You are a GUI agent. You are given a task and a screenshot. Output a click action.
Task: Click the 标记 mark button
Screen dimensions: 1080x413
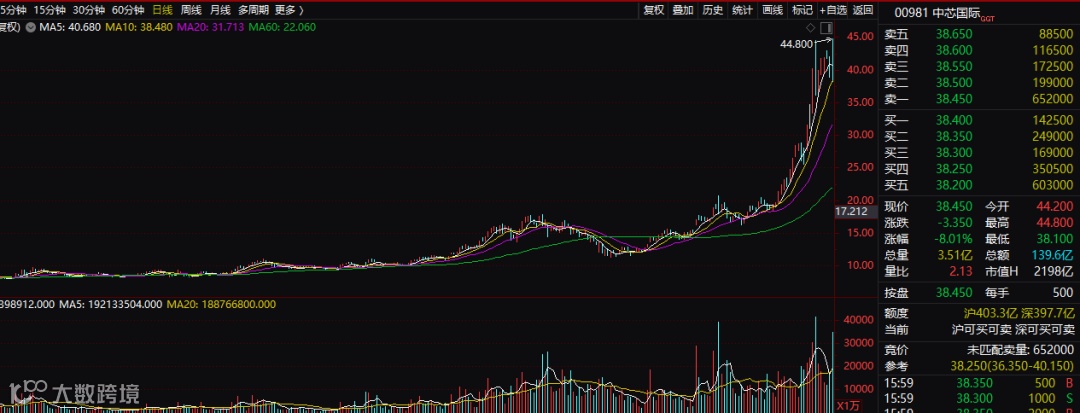point(802,10)
